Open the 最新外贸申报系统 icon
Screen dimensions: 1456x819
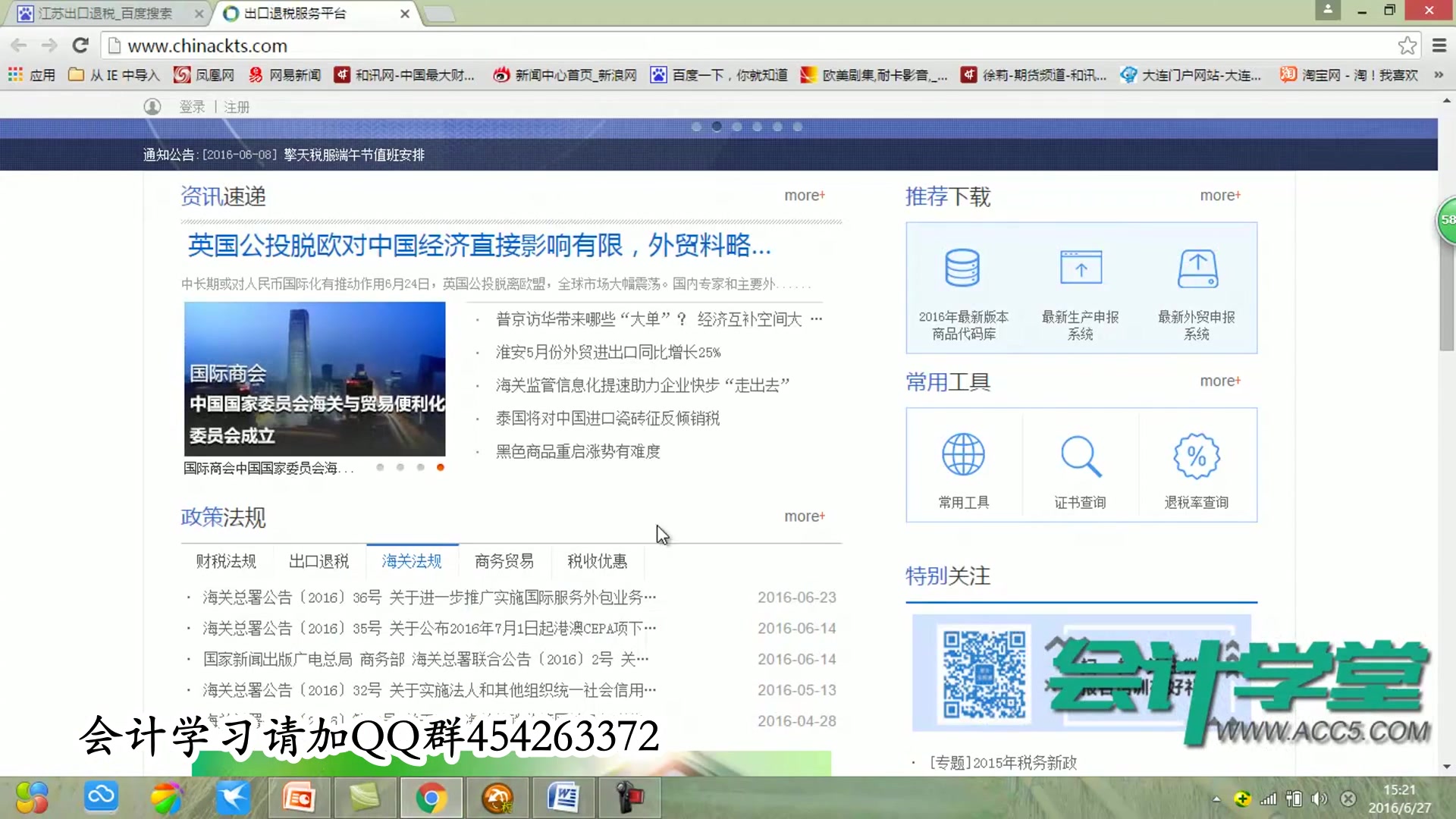point(1196,268)
